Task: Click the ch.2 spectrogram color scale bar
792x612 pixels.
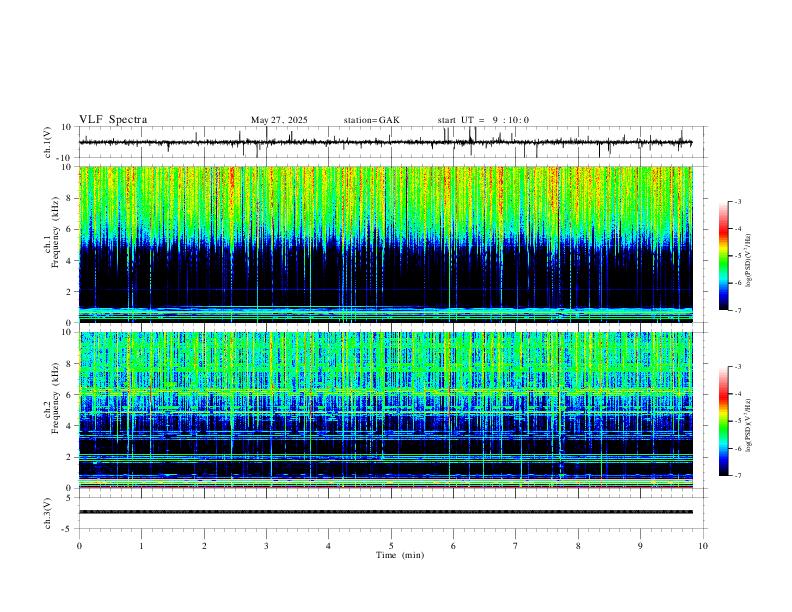Action: pos(724,421)
